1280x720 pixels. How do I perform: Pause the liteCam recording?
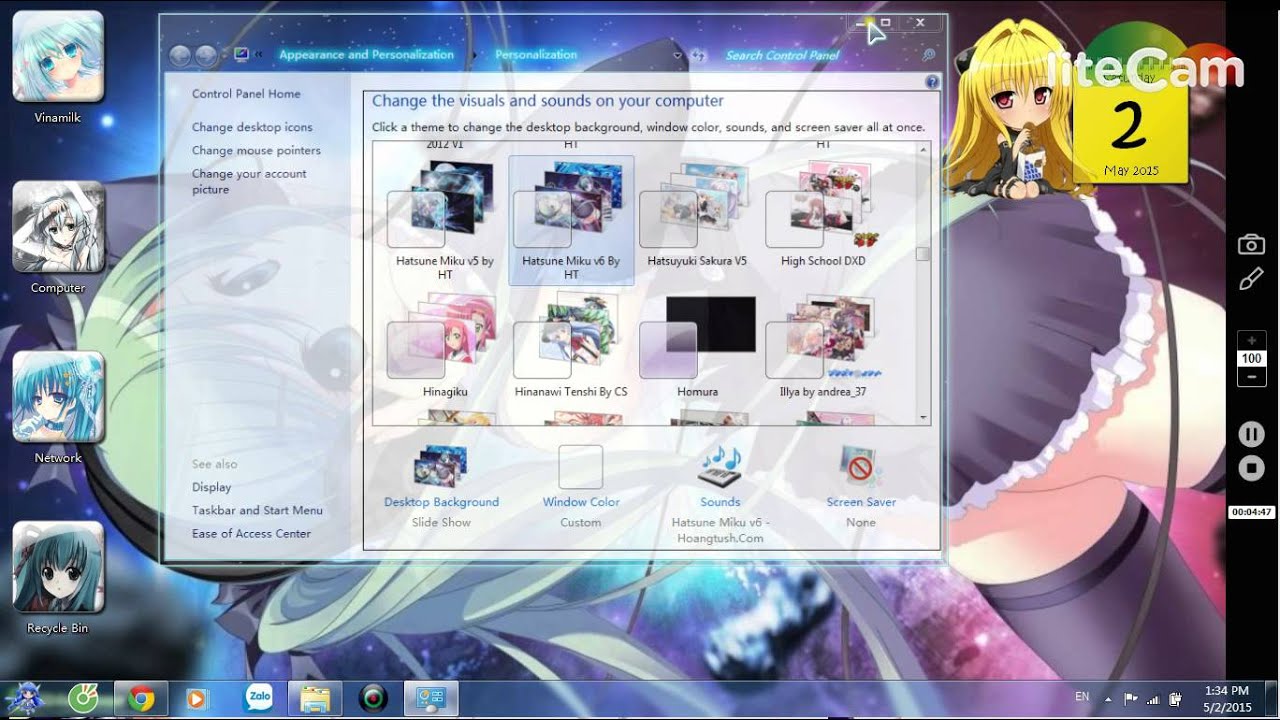point(1251,434)
